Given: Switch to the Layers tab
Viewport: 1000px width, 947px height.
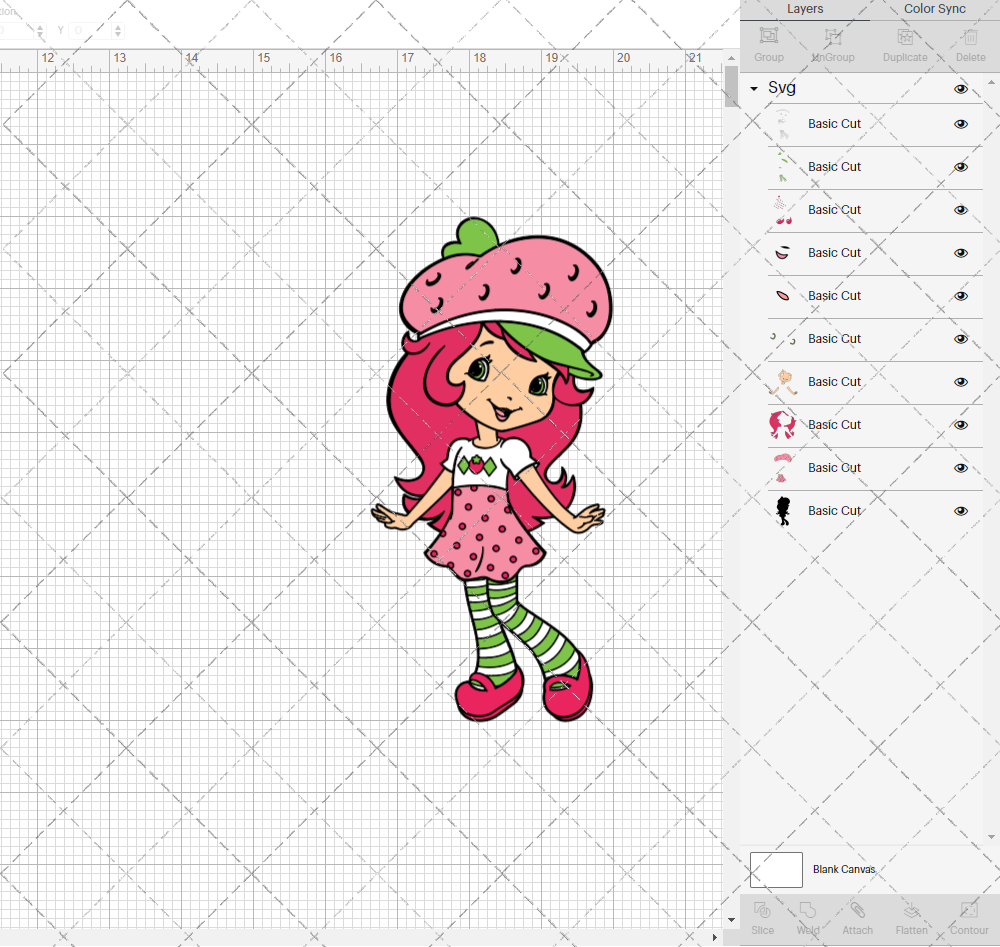Looking at the screenshot, I should click(x=805, y=9).
